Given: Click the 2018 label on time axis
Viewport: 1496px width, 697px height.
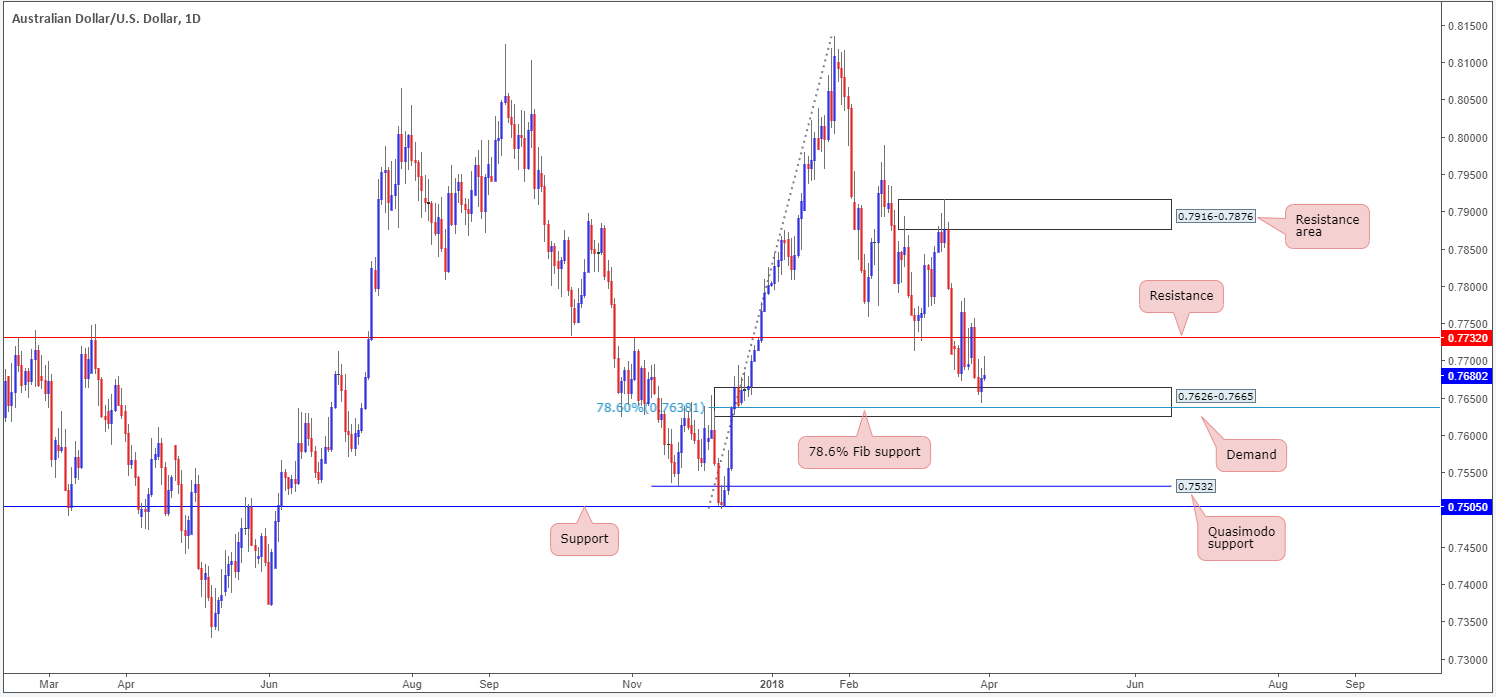Looking at the screenshot, I should (771, 687).
